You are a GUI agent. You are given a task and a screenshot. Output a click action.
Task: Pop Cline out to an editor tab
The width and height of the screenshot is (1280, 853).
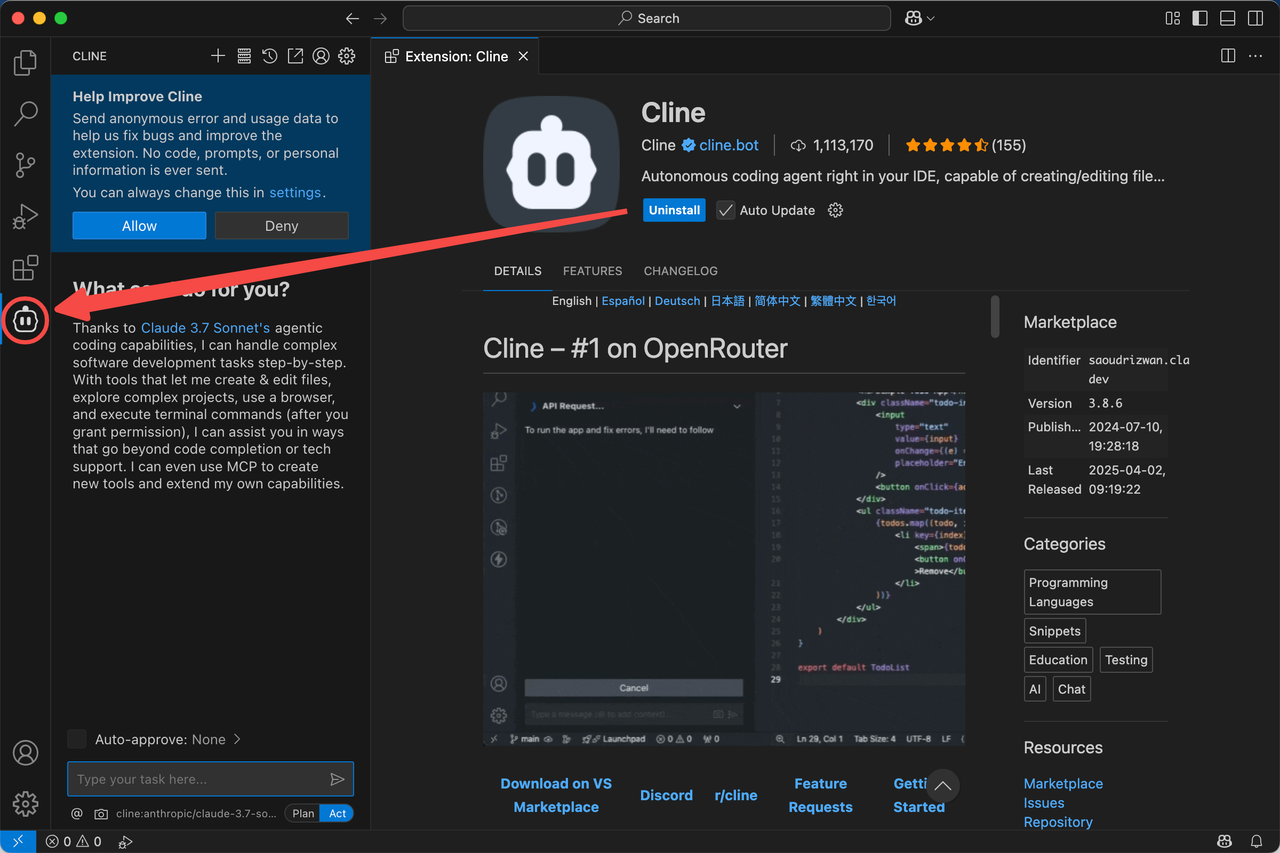point(295,56)
